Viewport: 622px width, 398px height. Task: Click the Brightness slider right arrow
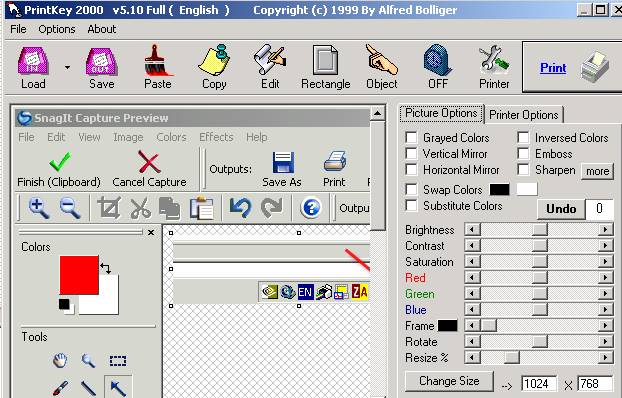[605, 230]
